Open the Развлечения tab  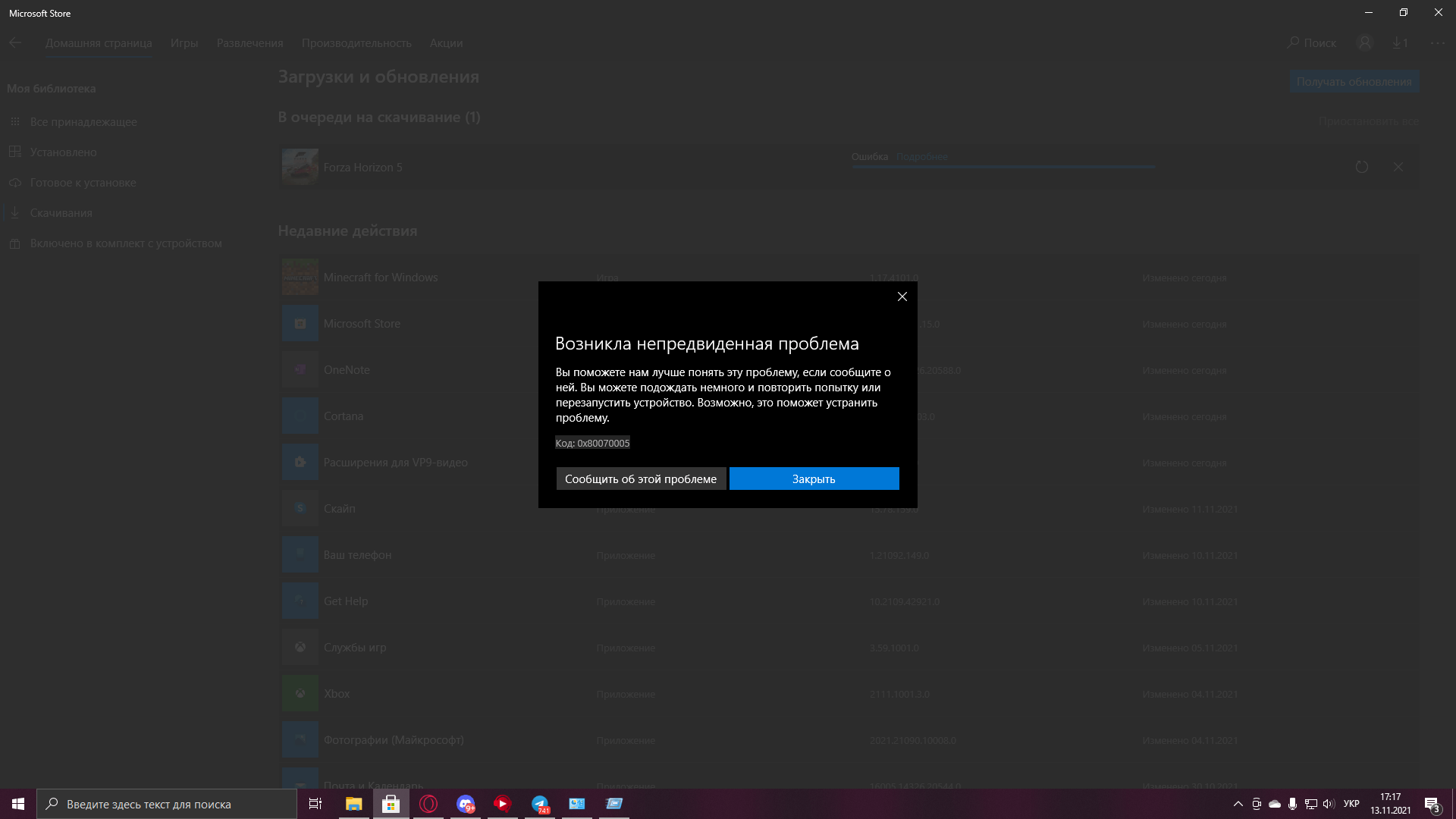click(249, 43)
